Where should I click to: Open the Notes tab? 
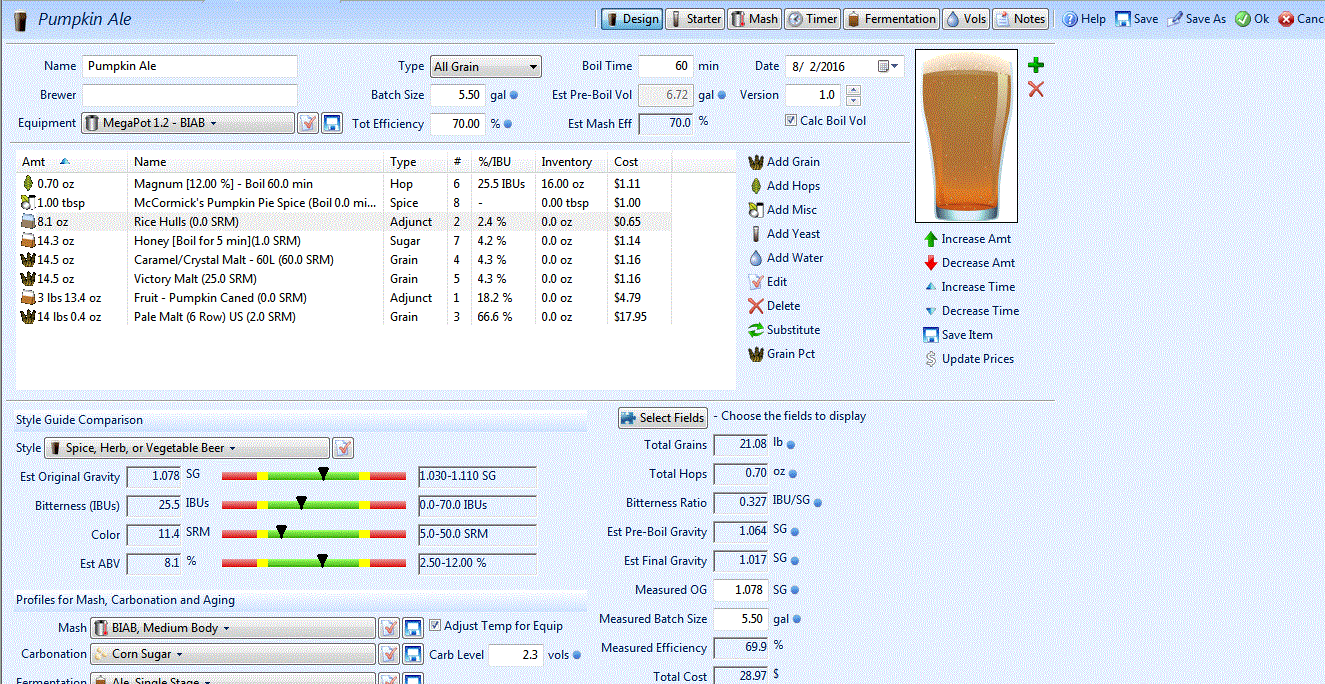[1020, 19]
